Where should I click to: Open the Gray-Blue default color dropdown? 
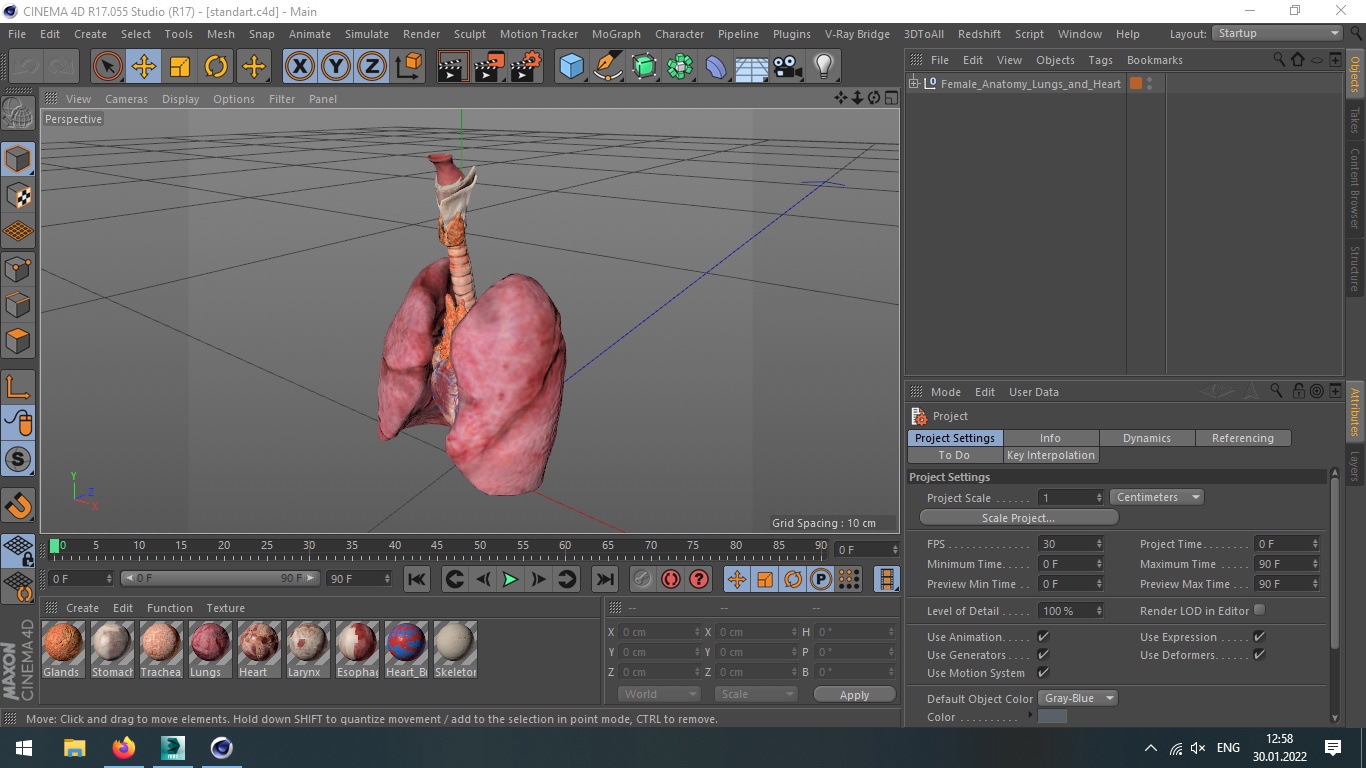click(1078, 698)
